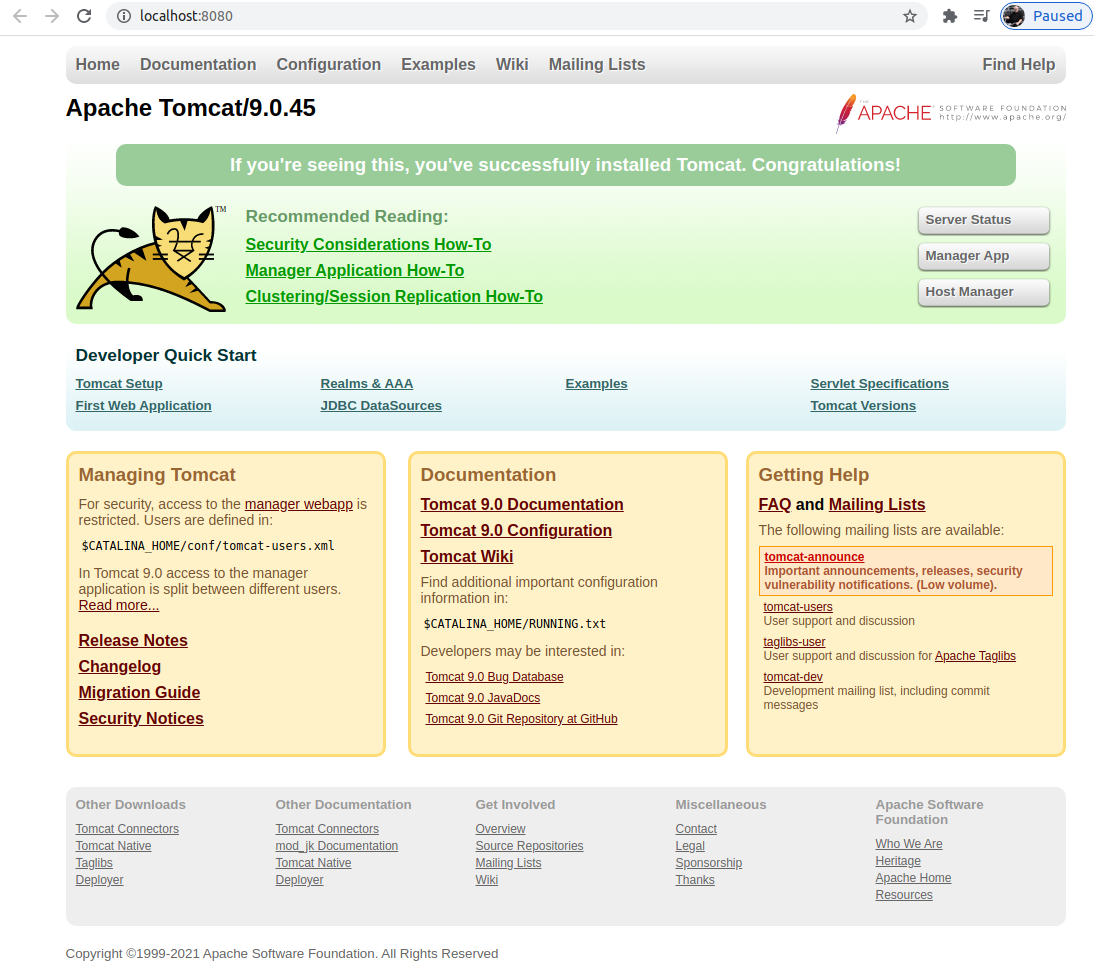Open Taglibs link under Other Downloads
Viewport: 1094px width, 969px height.
pyautogui.click(x=93, y=864)
